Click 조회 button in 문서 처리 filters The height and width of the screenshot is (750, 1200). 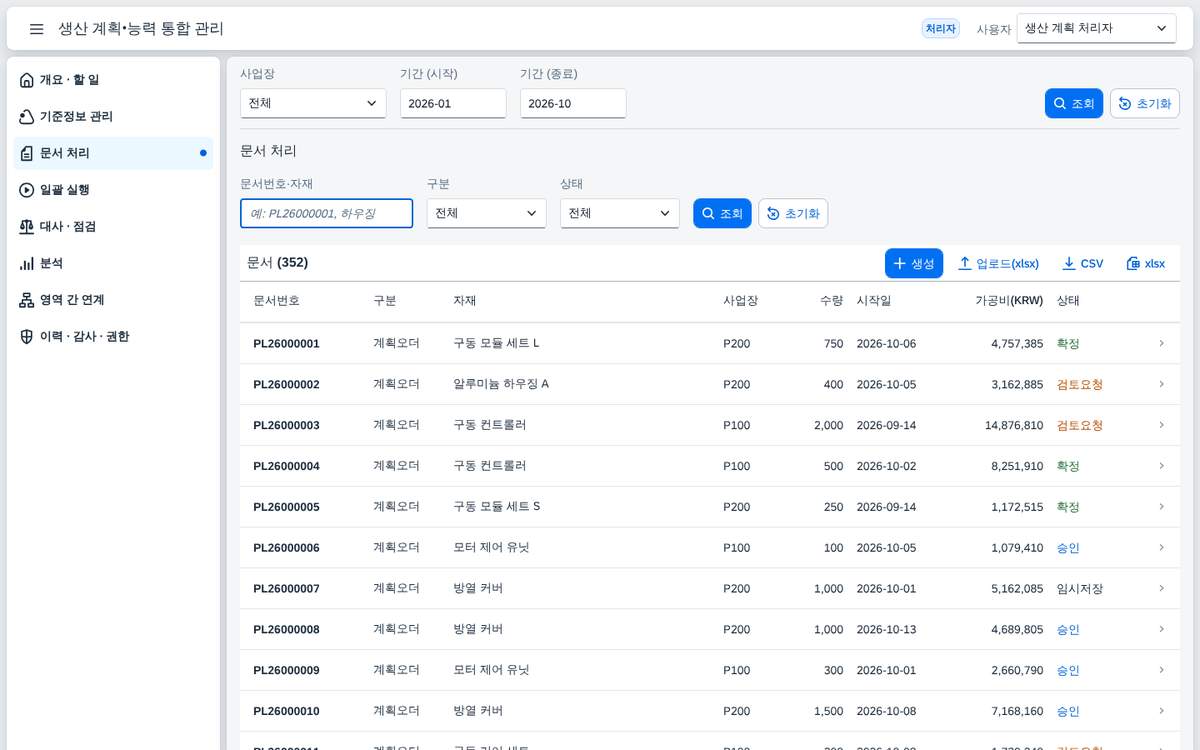tap(722, 213)
